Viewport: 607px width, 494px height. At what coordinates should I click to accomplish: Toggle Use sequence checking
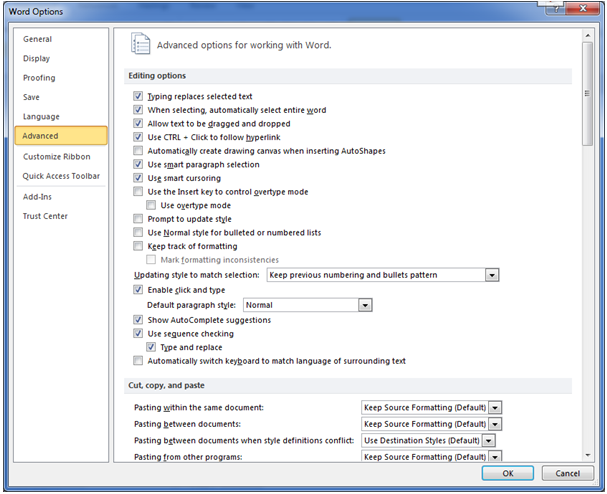138,333
